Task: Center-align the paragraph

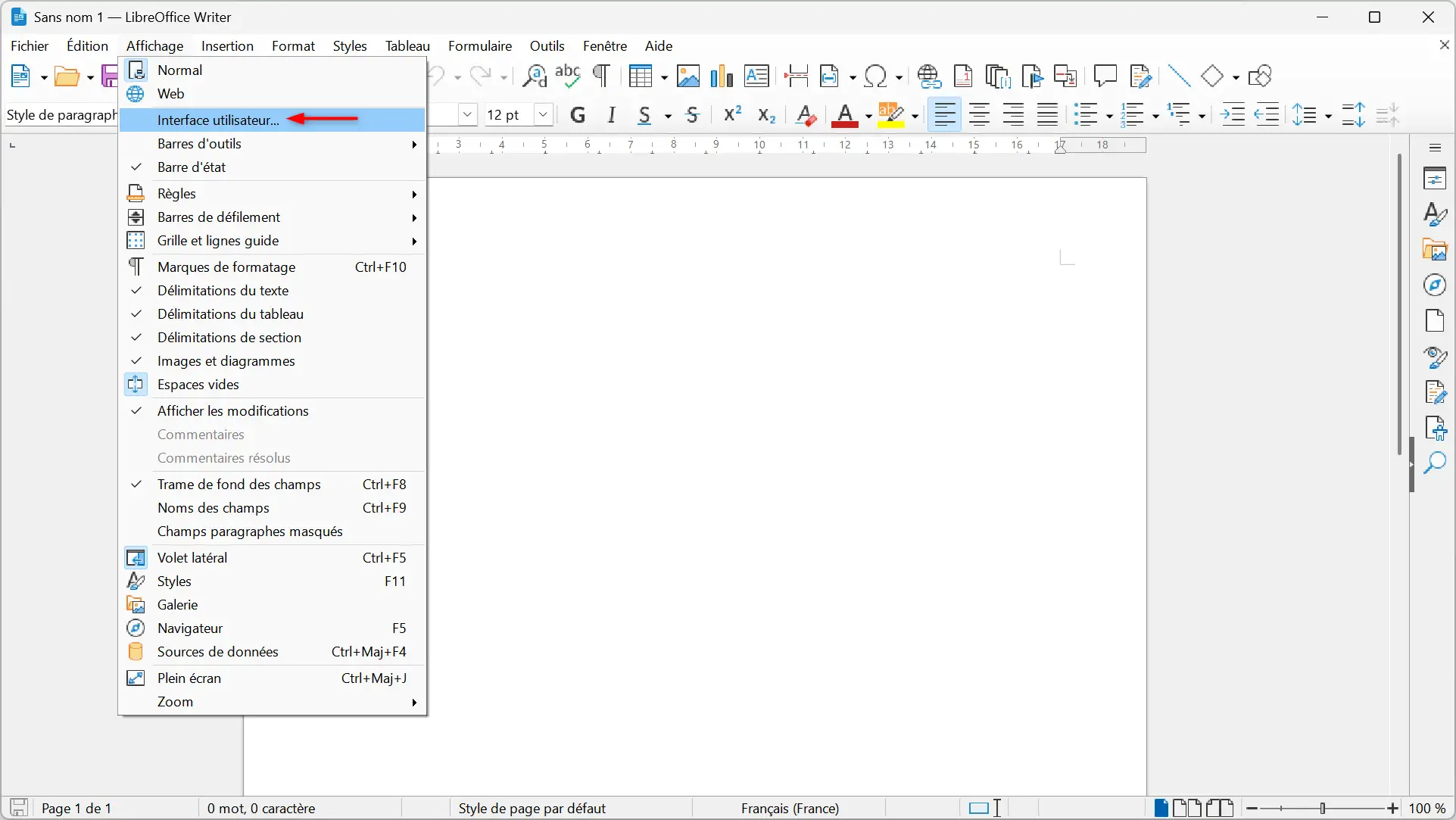Action: 979,115
